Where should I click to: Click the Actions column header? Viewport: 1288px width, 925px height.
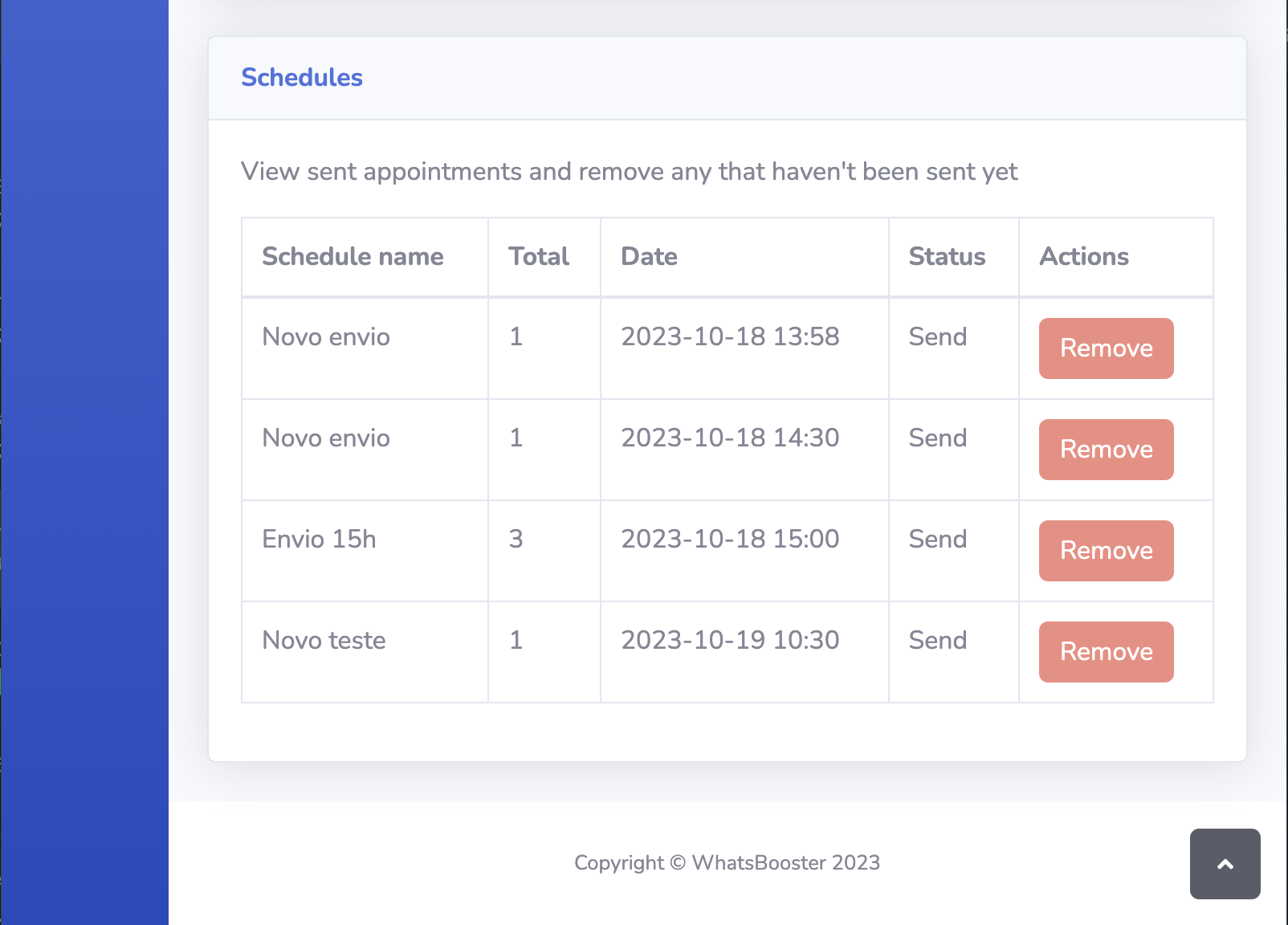(x=1084, y=256)
